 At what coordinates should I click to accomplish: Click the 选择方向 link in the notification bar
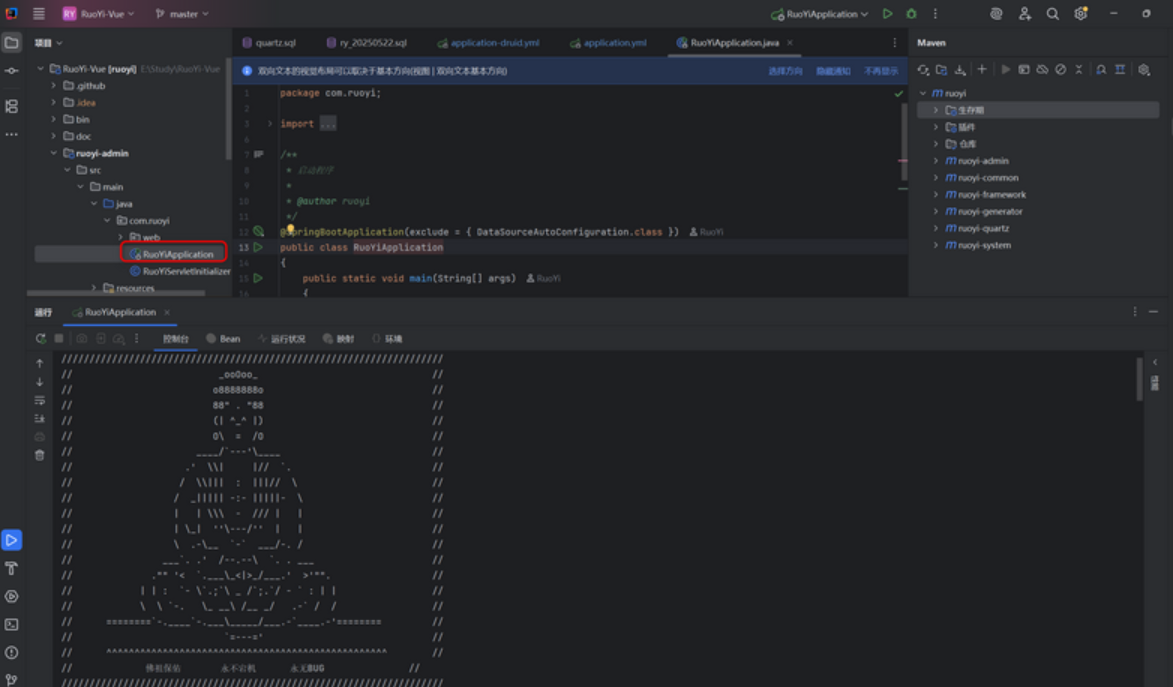[x=785, y=71]
